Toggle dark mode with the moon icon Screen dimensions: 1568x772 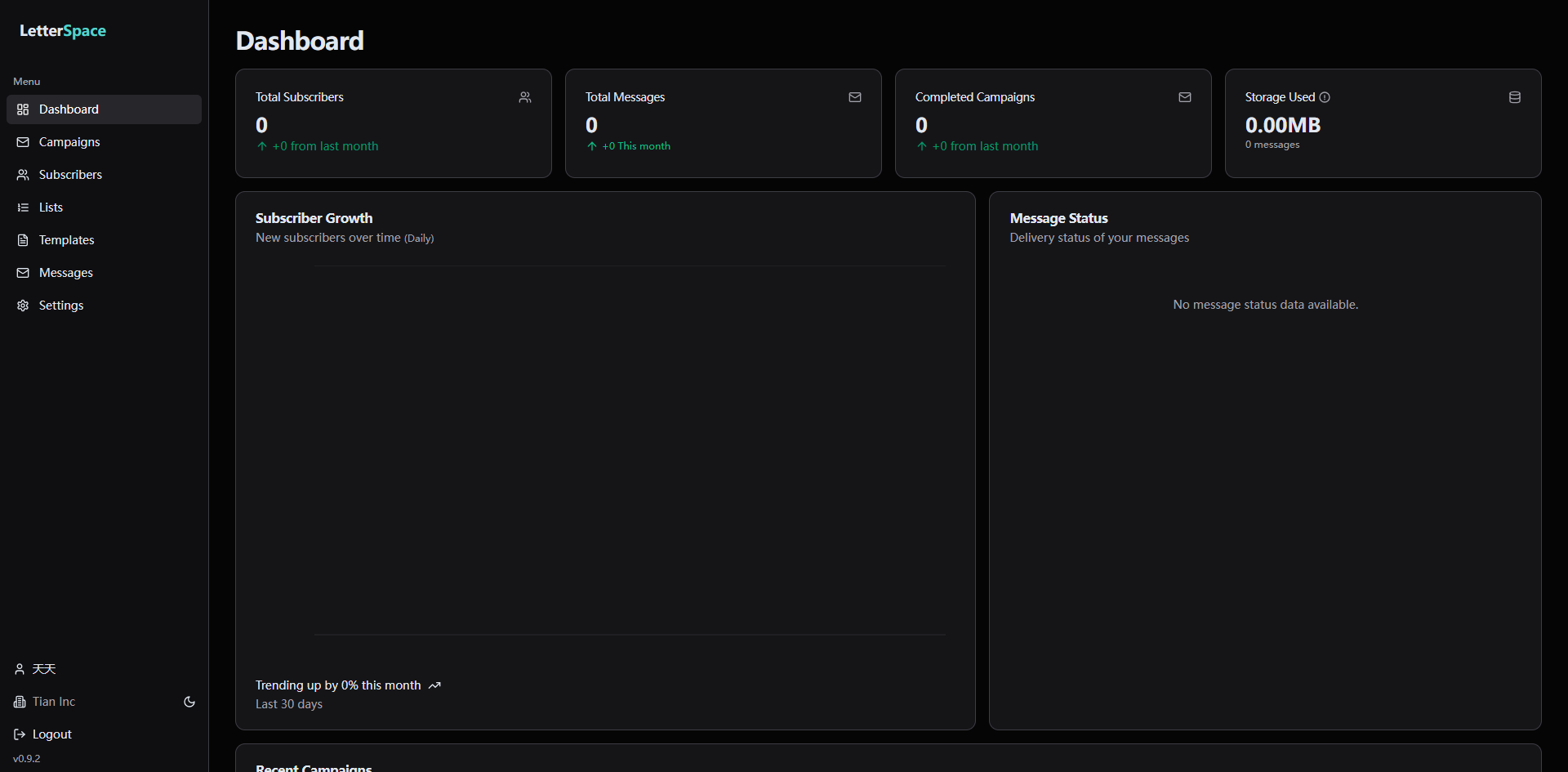click(189, 702)
